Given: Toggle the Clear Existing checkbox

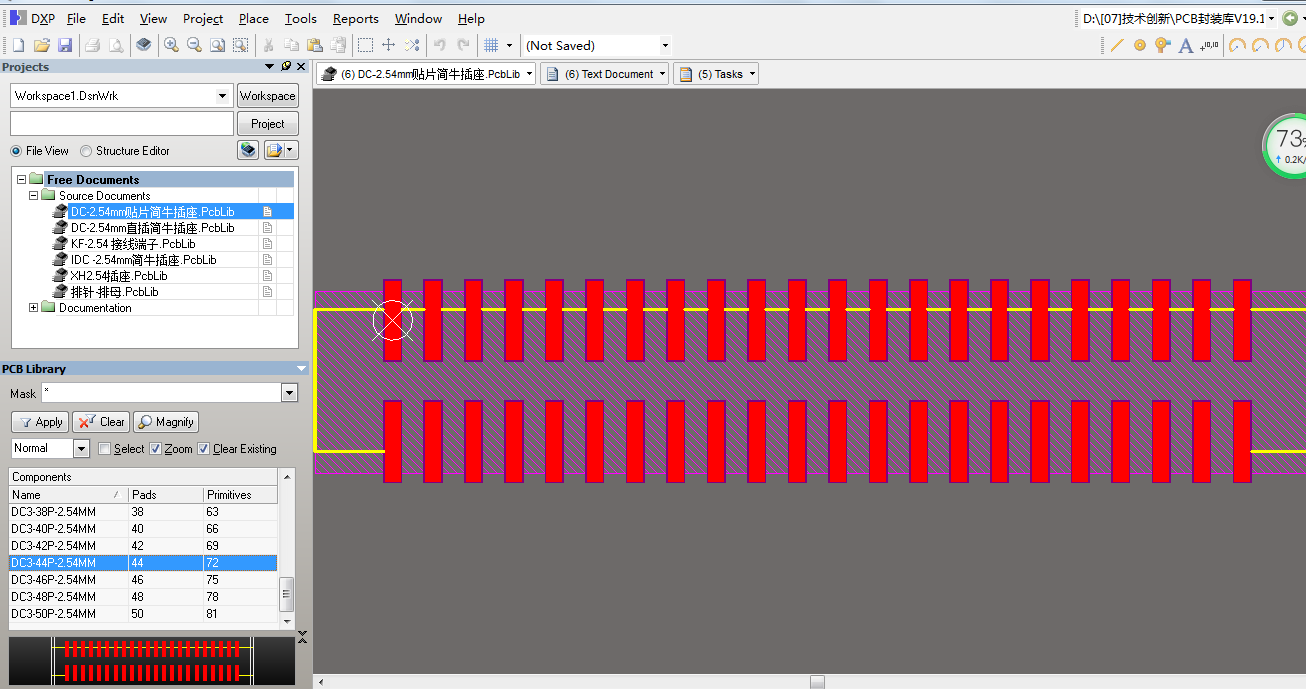Looking at the screenshot, I should (x=204, y=449).
